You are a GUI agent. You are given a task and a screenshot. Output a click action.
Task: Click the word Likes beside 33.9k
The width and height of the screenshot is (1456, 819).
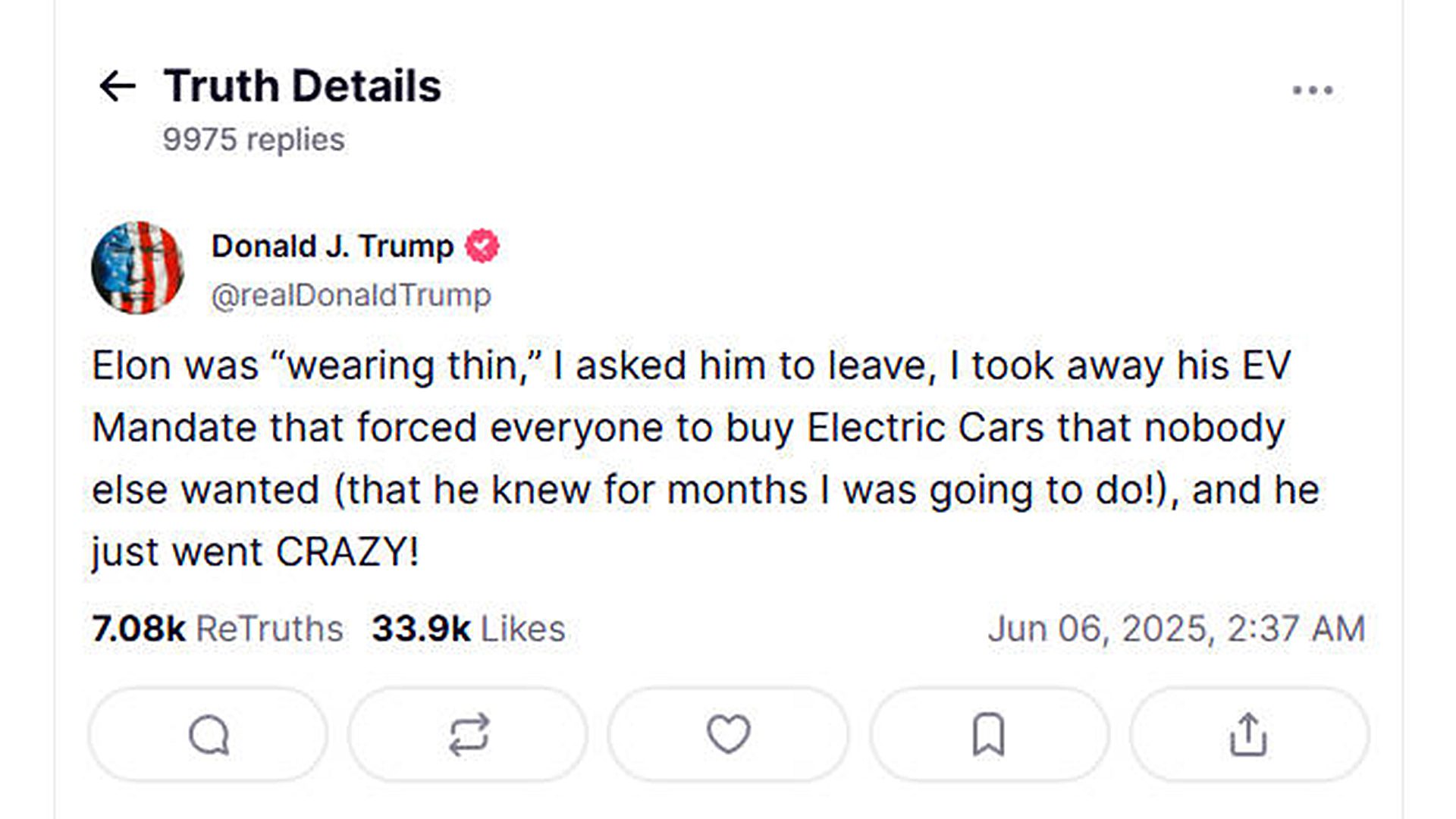coord(523,629)
